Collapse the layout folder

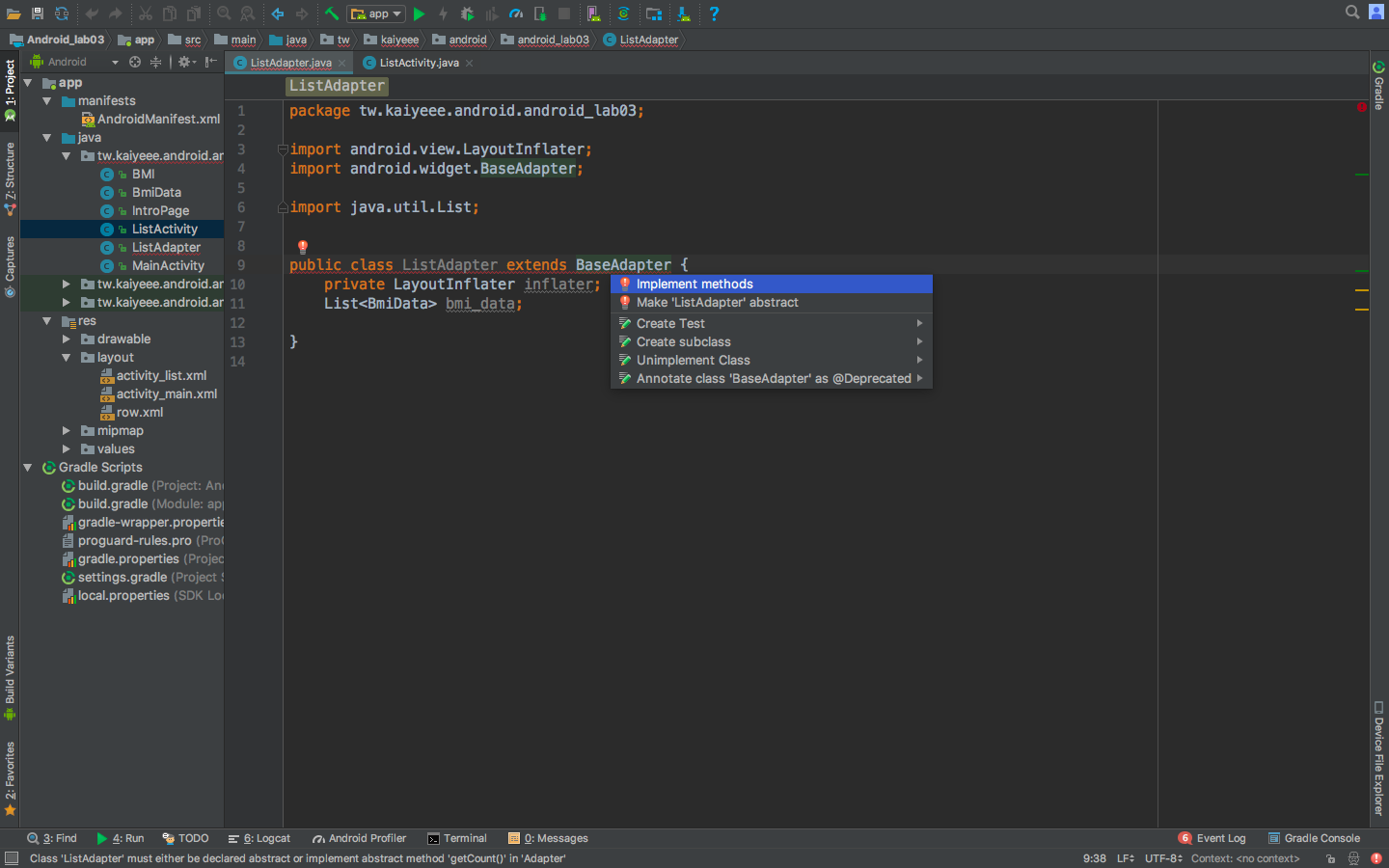point(66,358)
